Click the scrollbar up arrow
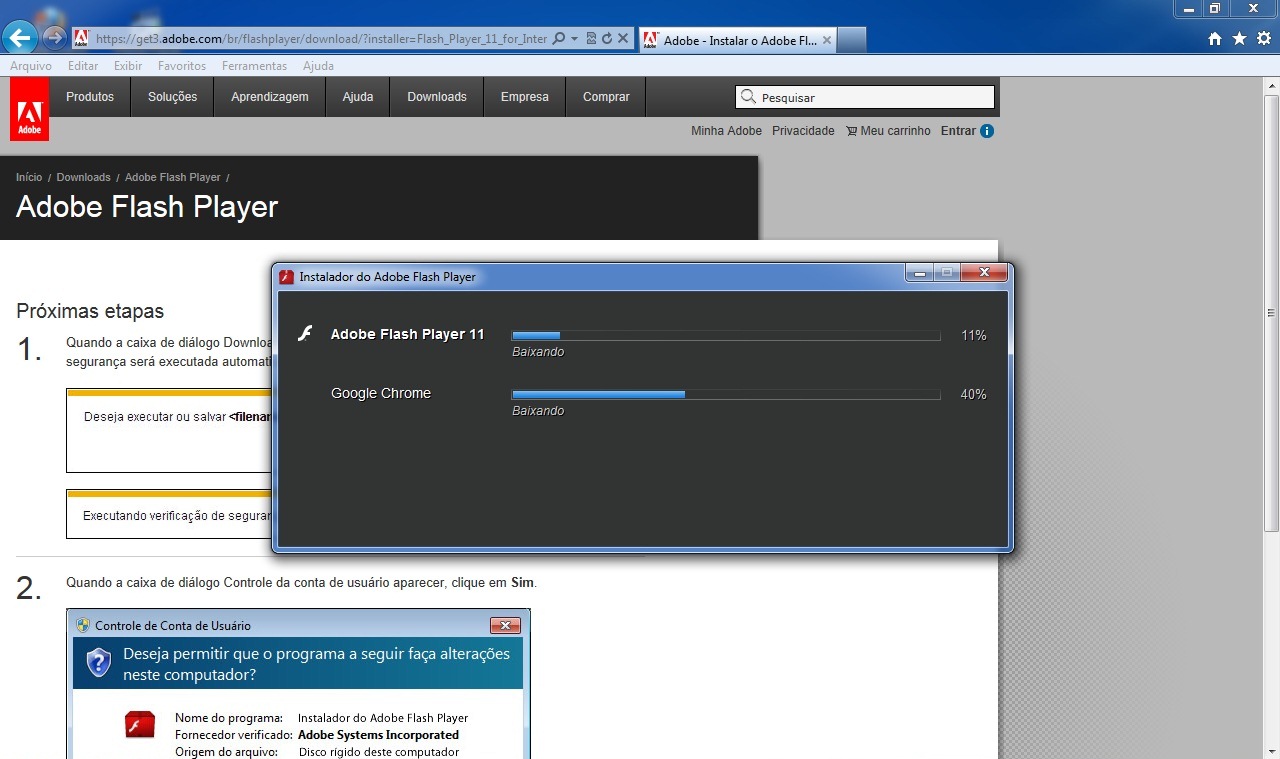The image size is (1280, 759). [x=1272, y=87]
